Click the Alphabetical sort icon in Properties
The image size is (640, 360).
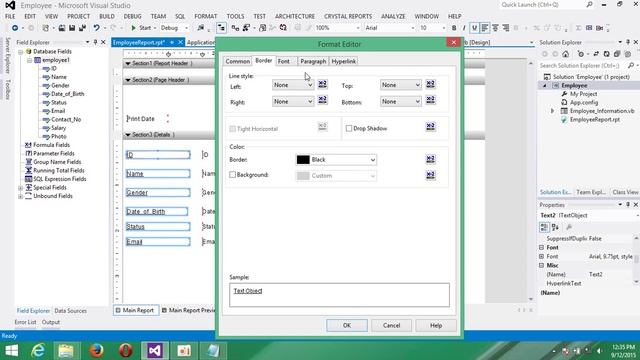(555, 227)
